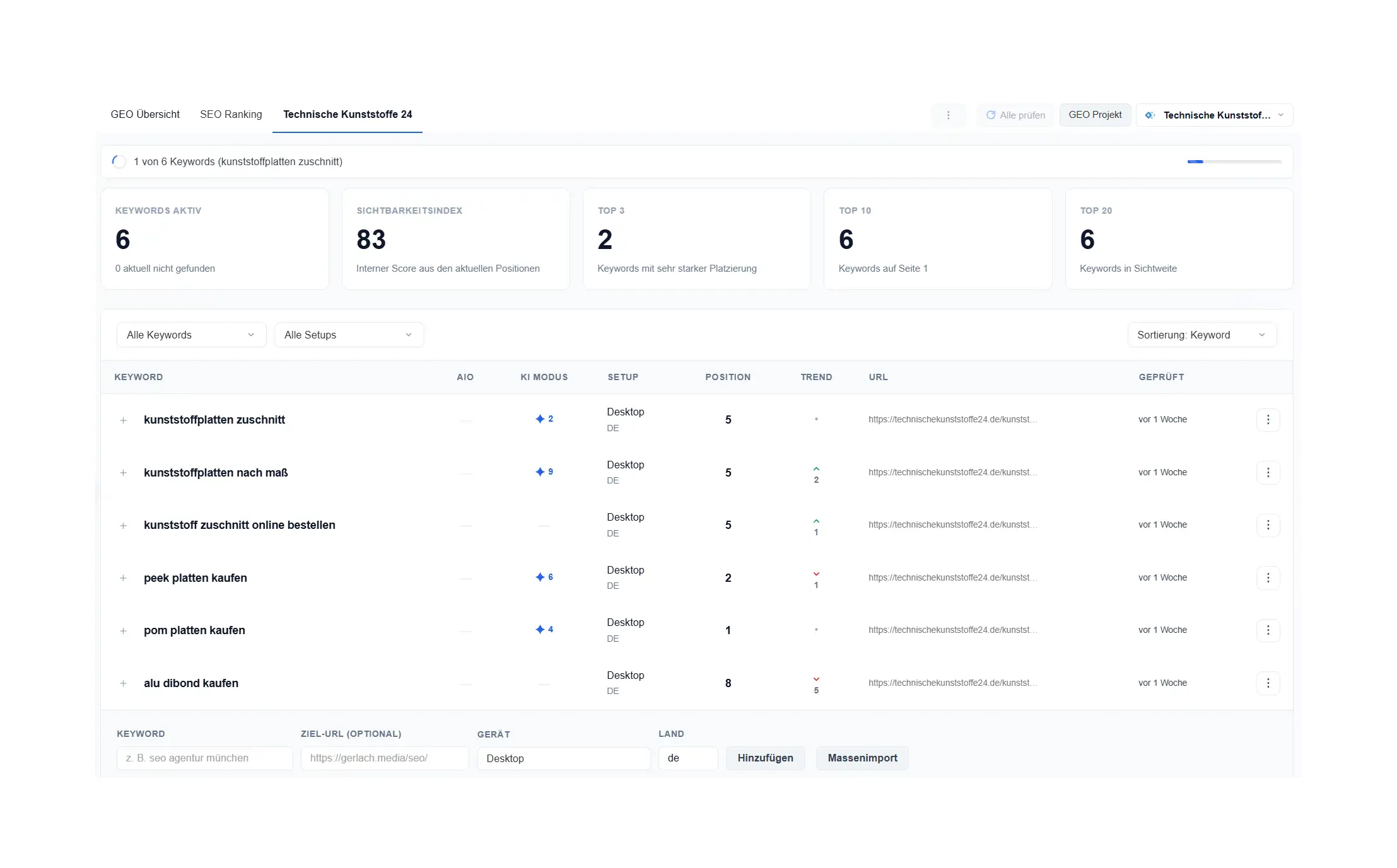
Task: Click KI Modus sparkle 6 for peek platten kaufen
Action: coord(544,577)
